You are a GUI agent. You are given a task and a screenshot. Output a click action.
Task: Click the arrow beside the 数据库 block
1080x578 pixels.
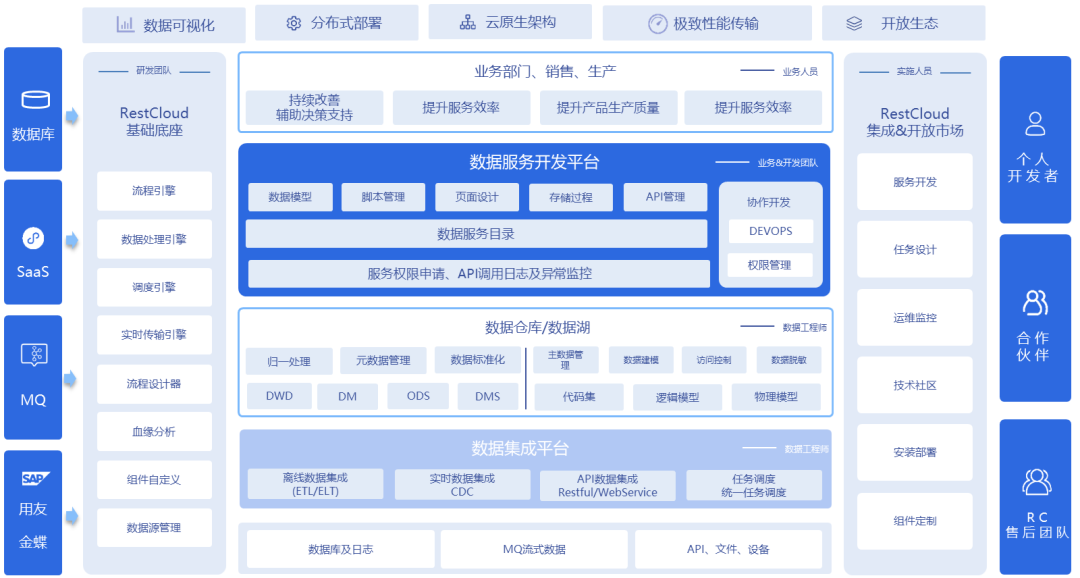coord(72,116)
